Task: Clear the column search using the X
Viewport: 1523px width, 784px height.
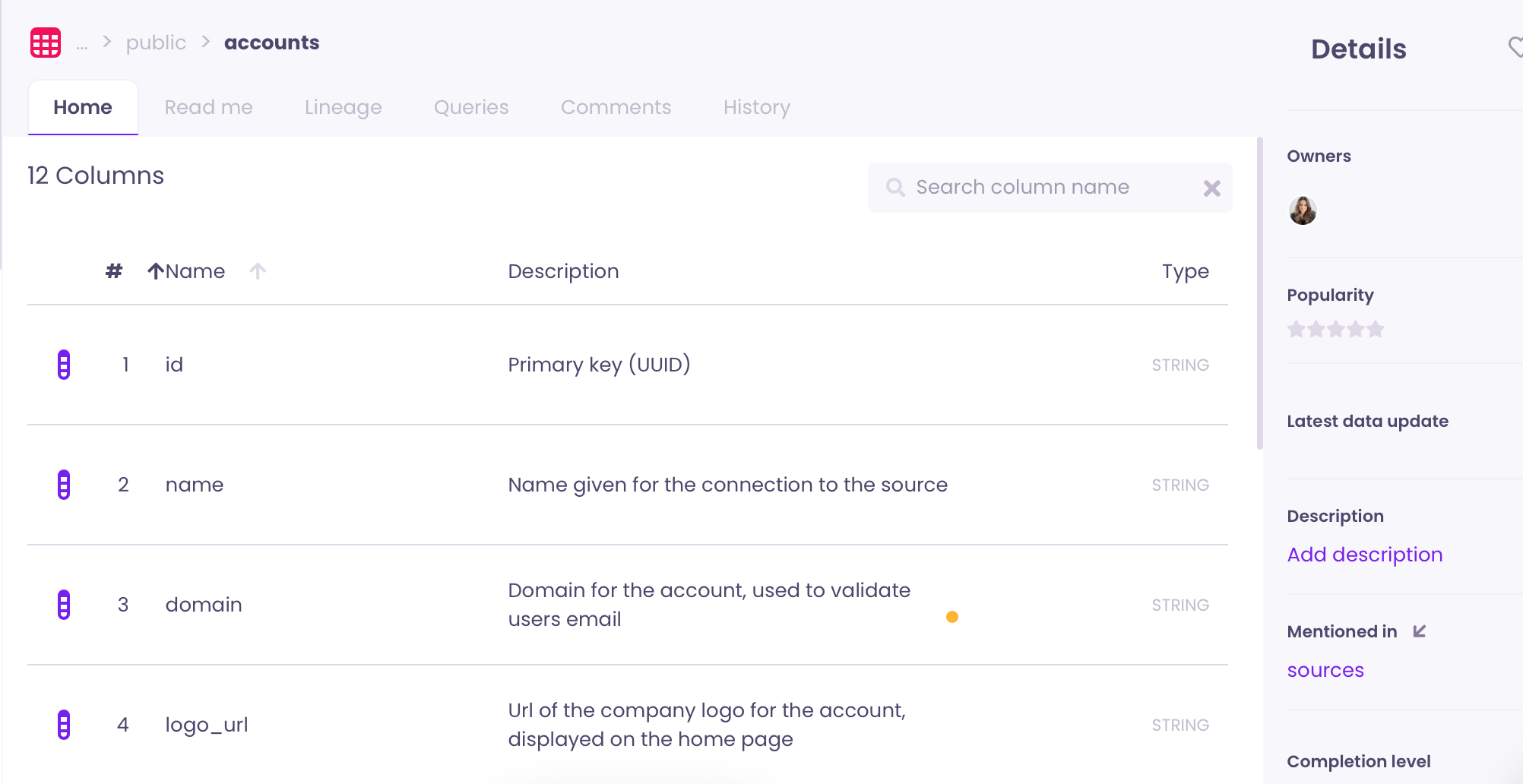Action: click(x=1211, y=188)
